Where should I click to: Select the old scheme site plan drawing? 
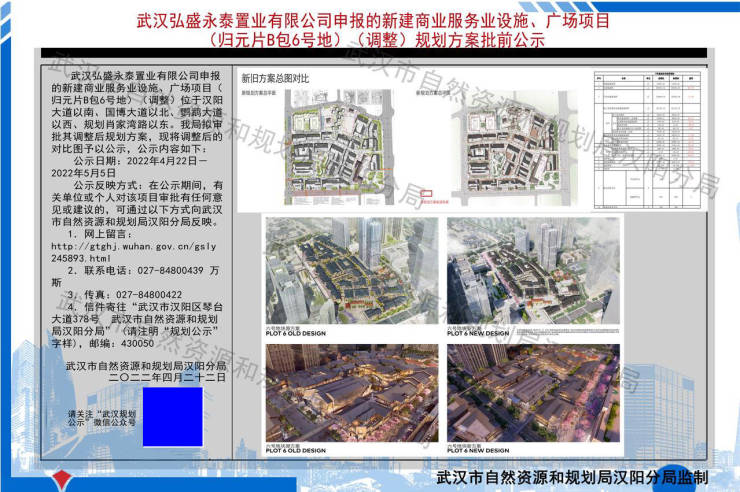coord(337,150)
